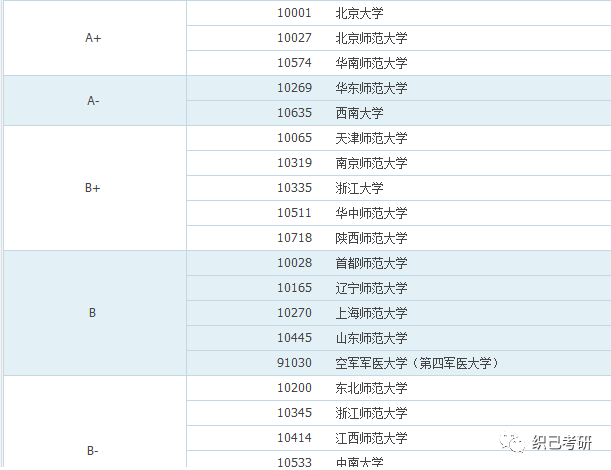Select school code 10414
Screen dimensions: 611x470
coord(294,437)
